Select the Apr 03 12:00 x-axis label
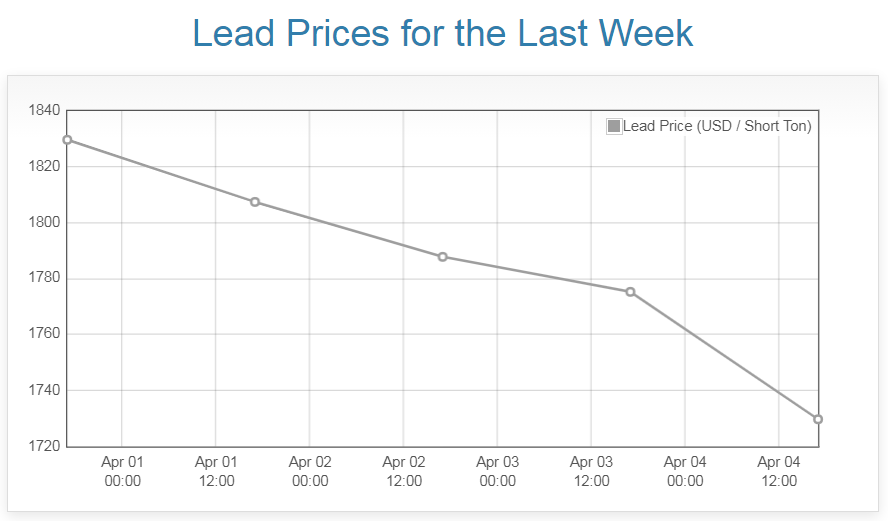 [x=591, y=471]
